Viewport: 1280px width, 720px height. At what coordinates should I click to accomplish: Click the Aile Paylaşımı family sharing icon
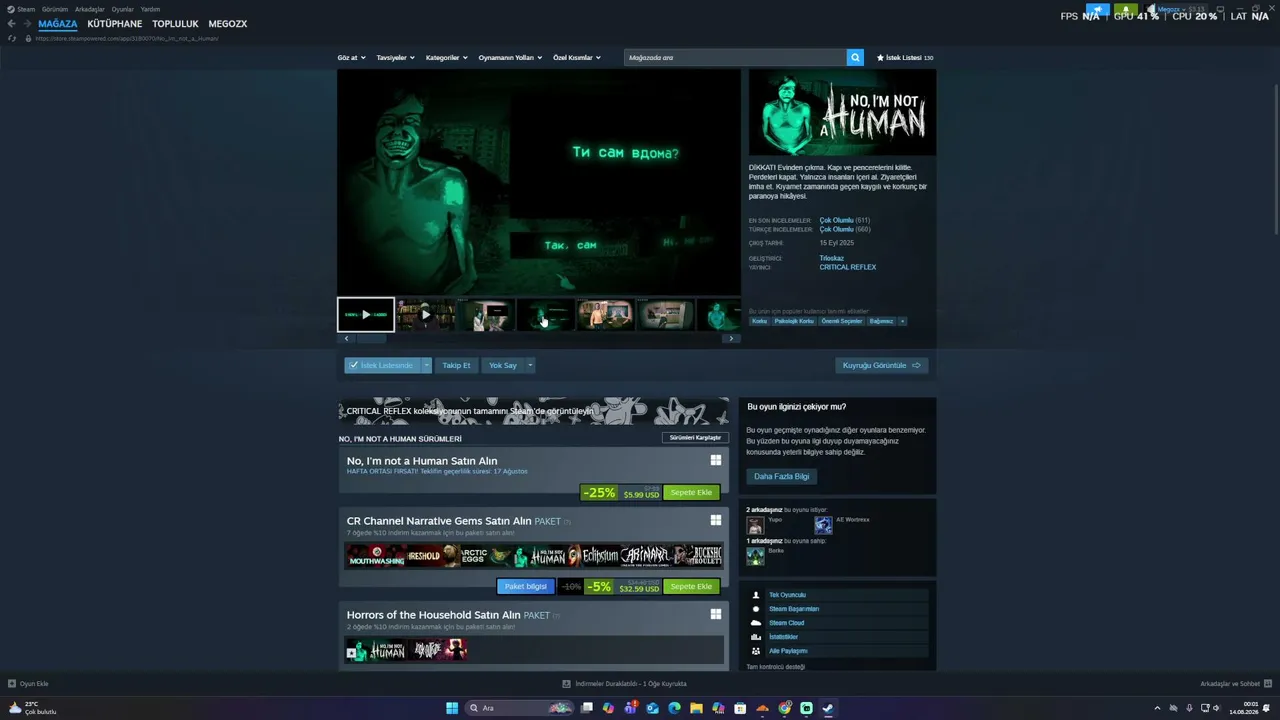tap(756, 651)
